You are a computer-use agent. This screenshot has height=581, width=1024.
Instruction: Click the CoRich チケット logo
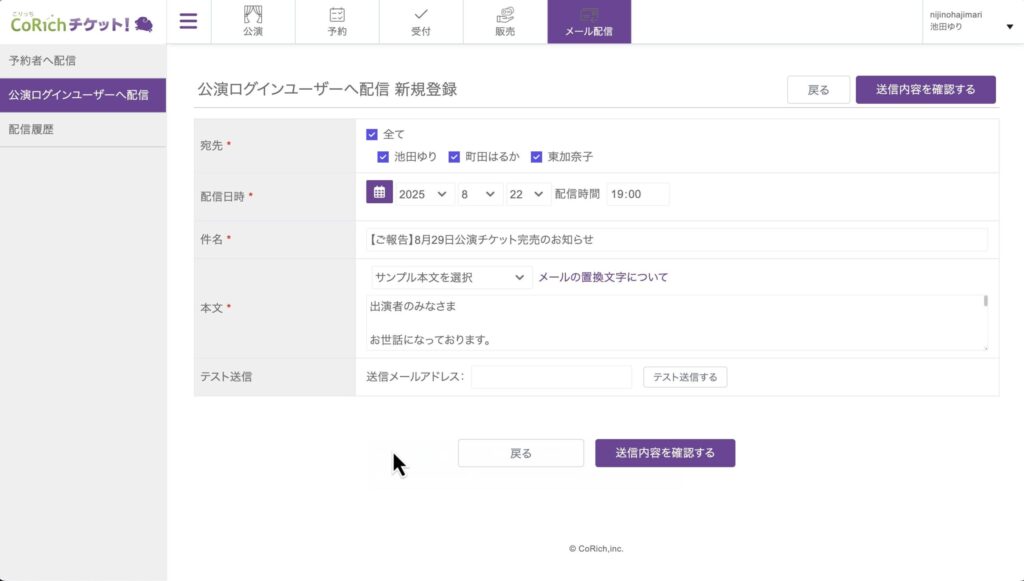[x=82, y=22]
